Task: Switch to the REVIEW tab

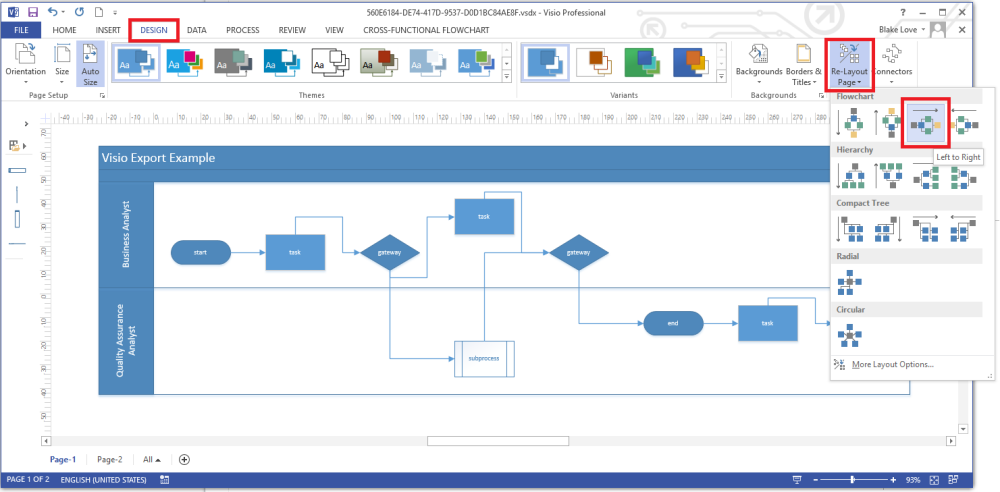Action: click(x=292, y=30)
